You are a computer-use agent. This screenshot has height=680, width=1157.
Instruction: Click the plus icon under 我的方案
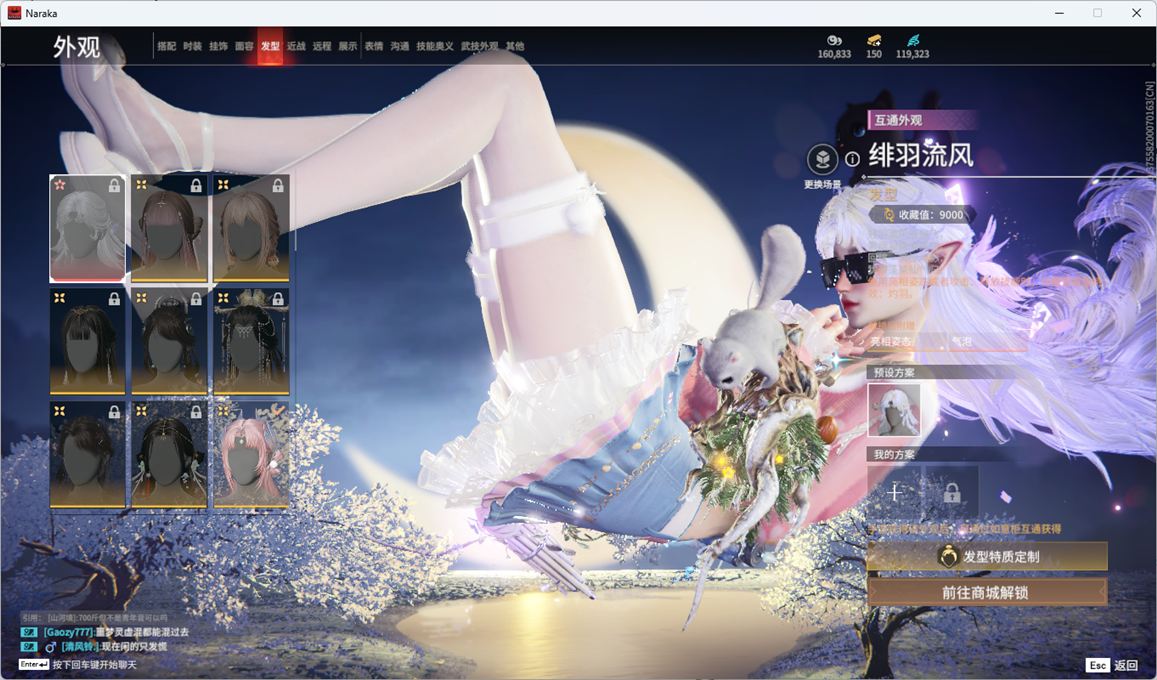[x=895, y=491]
